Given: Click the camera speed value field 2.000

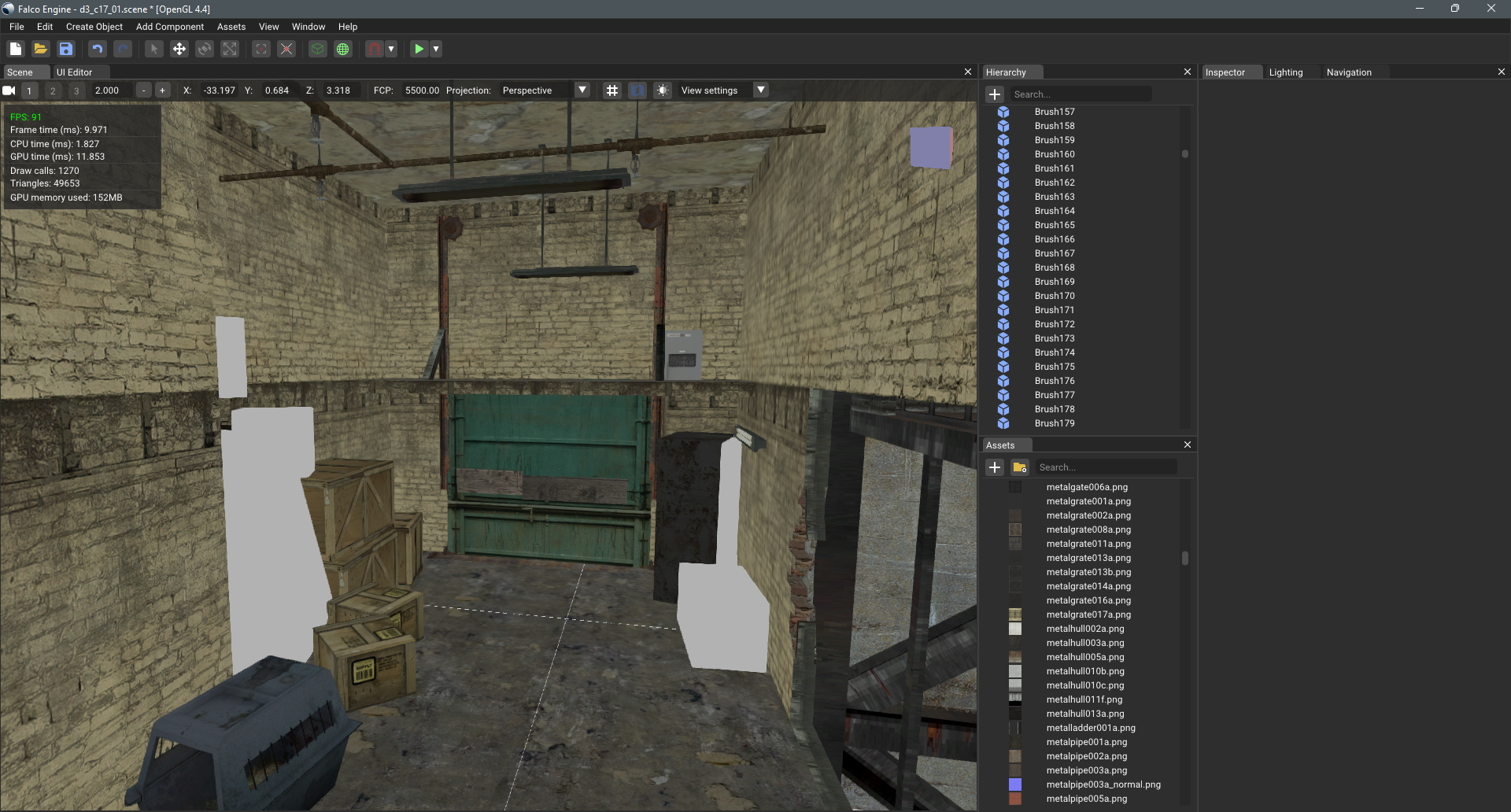Looking at the screenshot, I should tap(110, 90).
